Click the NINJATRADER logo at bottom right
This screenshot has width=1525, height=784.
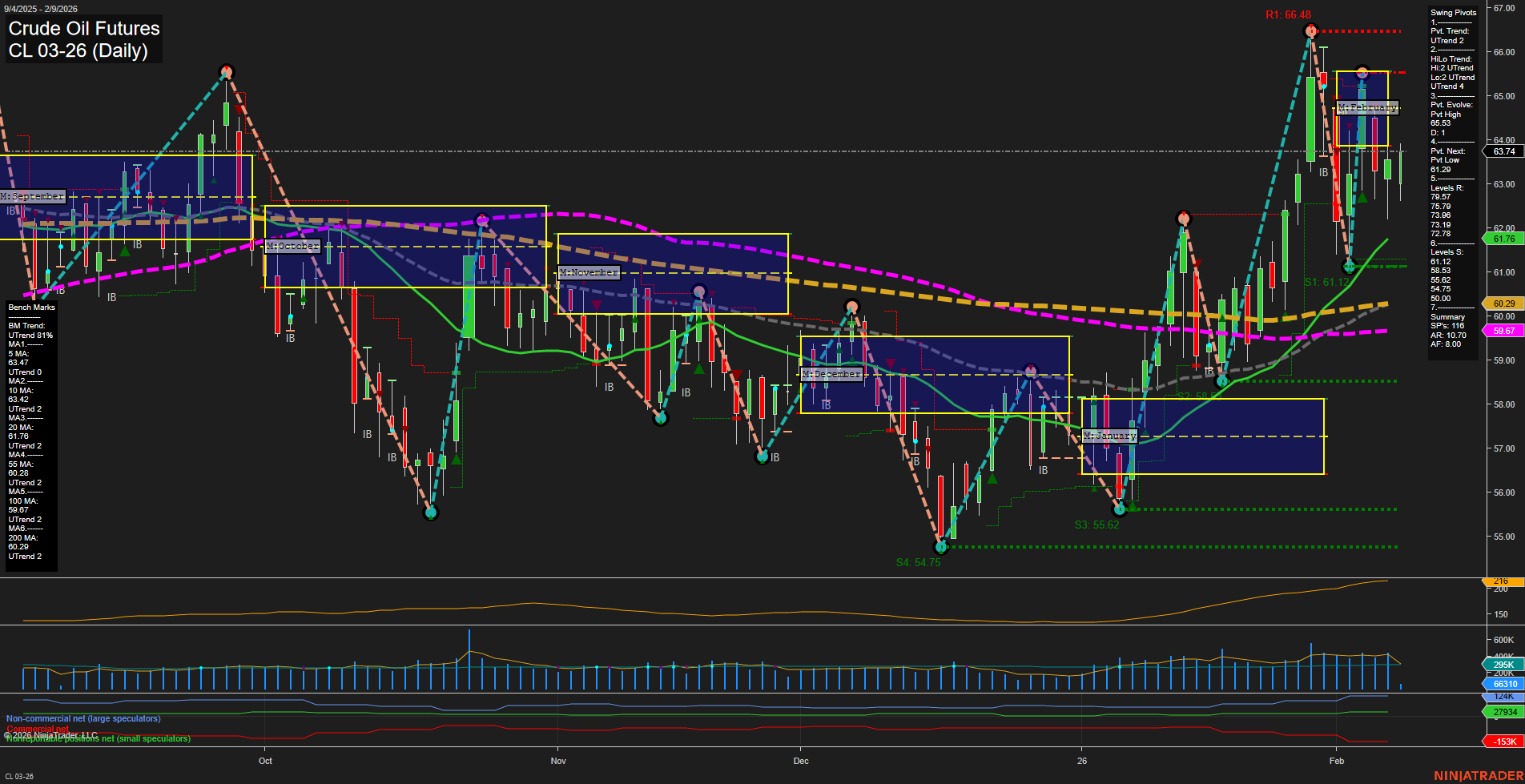coord(1478,775)
